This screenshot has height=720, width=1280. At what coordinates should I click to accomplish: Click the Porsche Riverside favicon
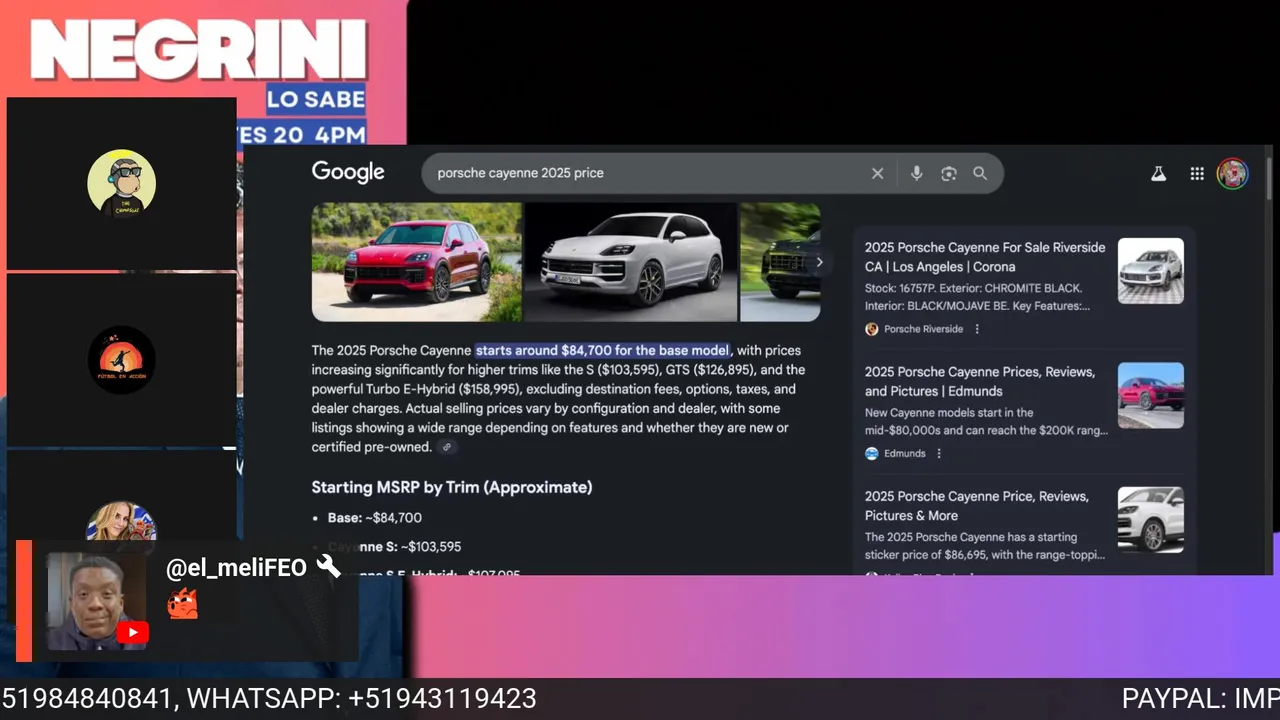point(871,329)
